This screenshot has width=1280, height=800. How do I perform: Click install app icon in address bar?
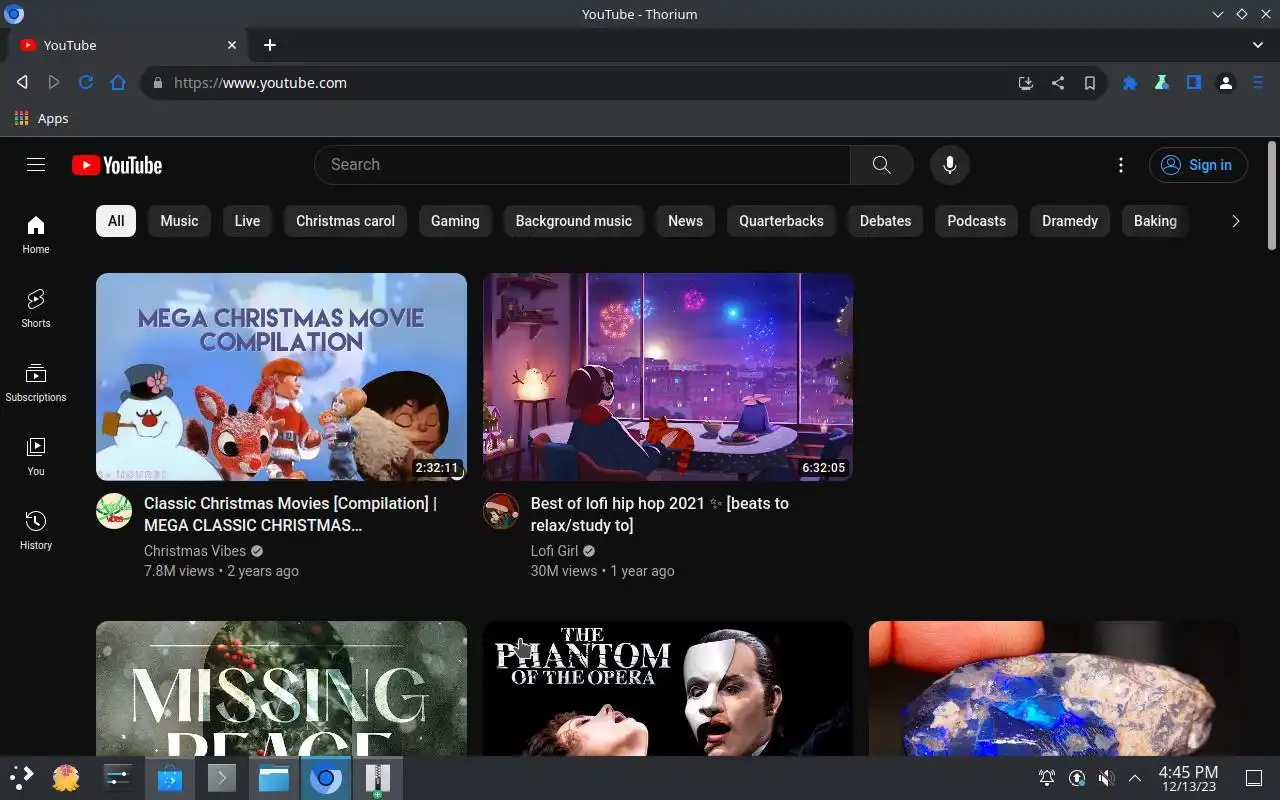(x=1025, y=83)
